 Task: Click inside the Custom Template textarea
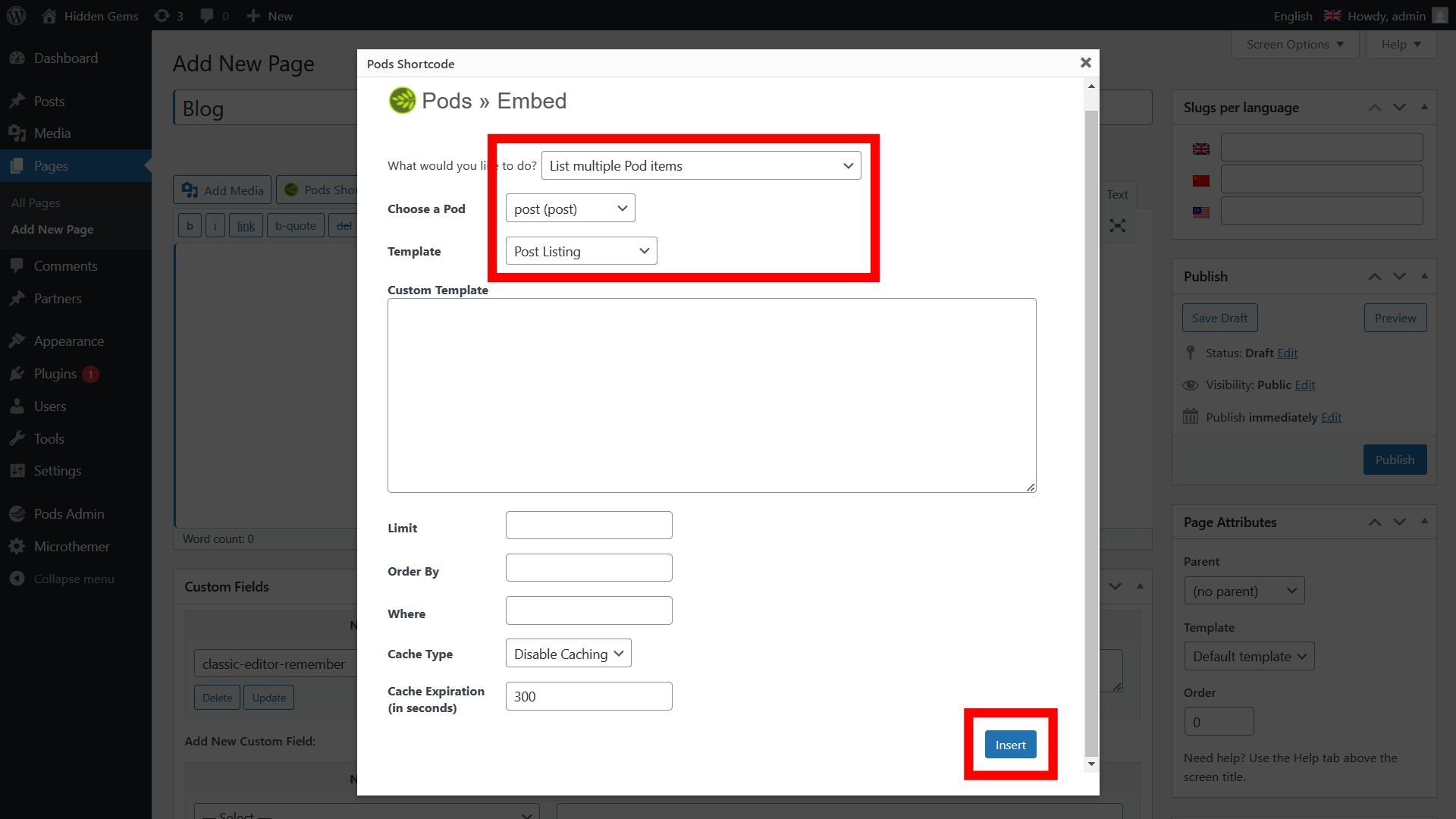point(711,395)
